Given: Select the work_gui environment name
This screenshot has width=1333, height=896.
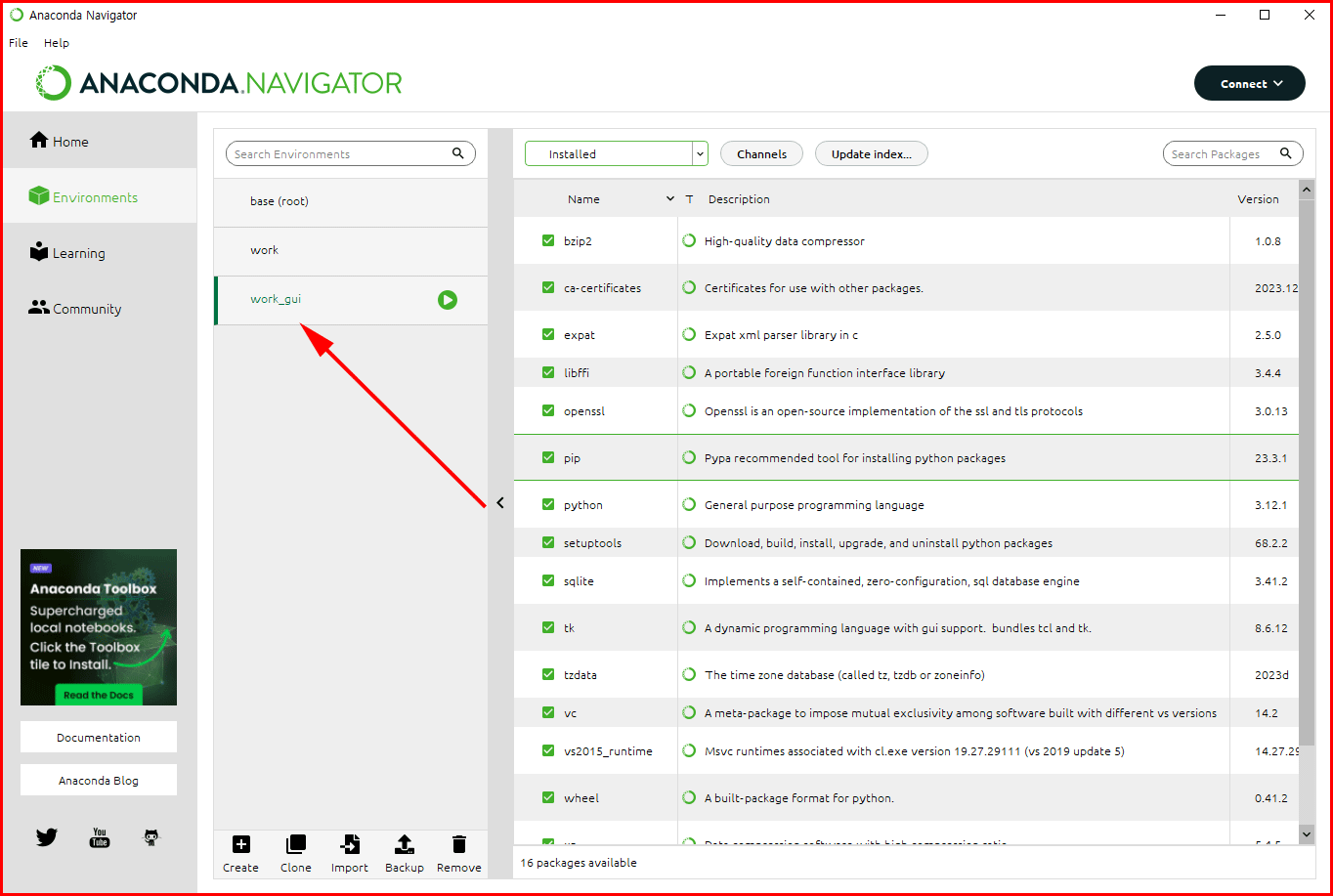Looking at the screenshot, I should (x=276, y=299).
